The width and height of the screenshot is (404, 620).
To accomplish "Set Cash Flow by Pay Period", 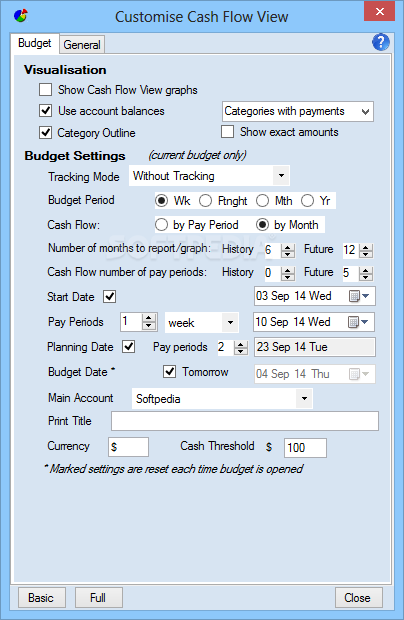I will tap(161, 225).
